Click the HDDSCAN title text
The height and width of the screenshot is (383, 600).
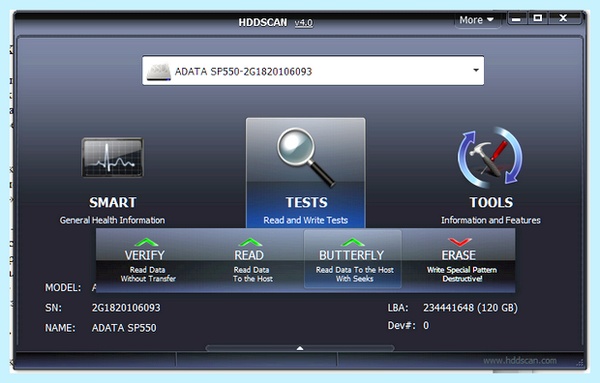(x=263, y=23)
